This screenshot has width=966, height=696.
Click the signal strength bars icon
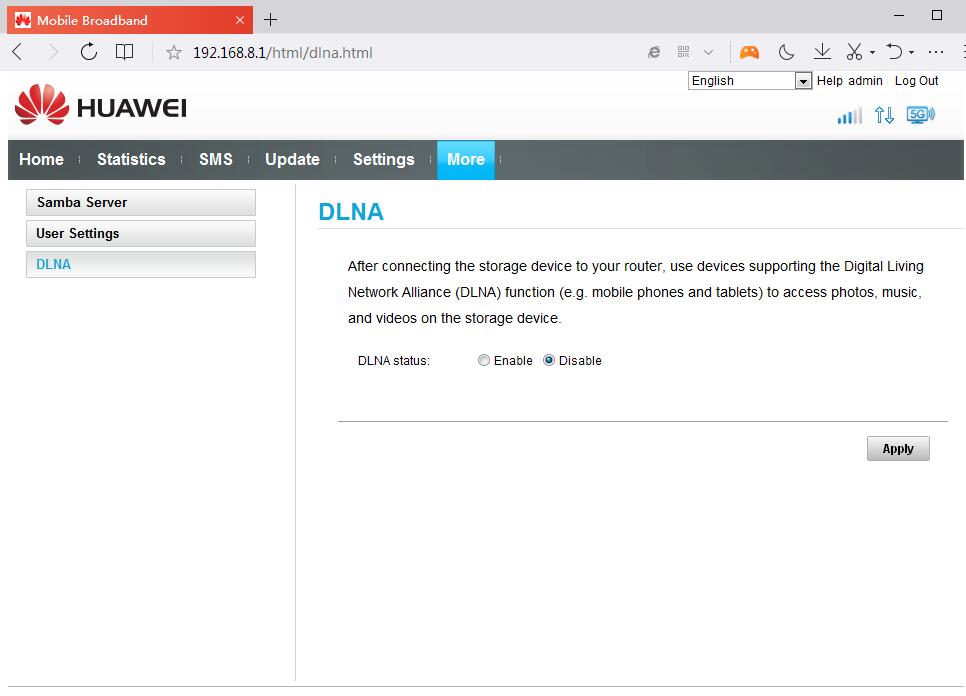(849, 116)
